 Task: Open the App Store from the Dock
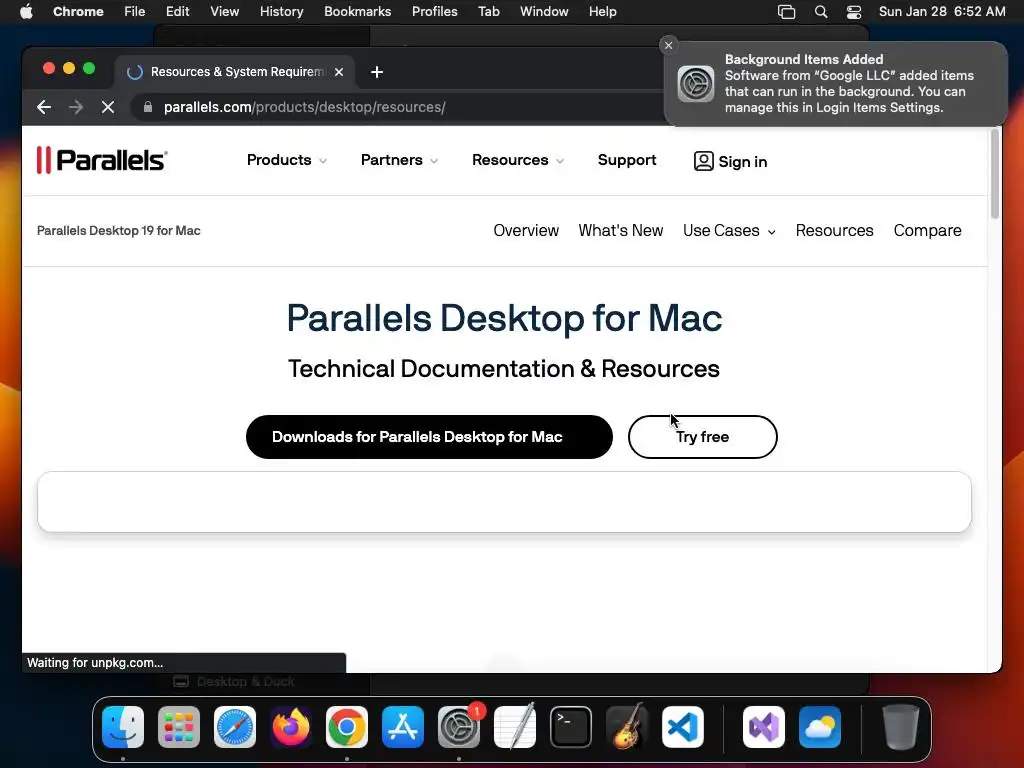click(x=403, y=727)
